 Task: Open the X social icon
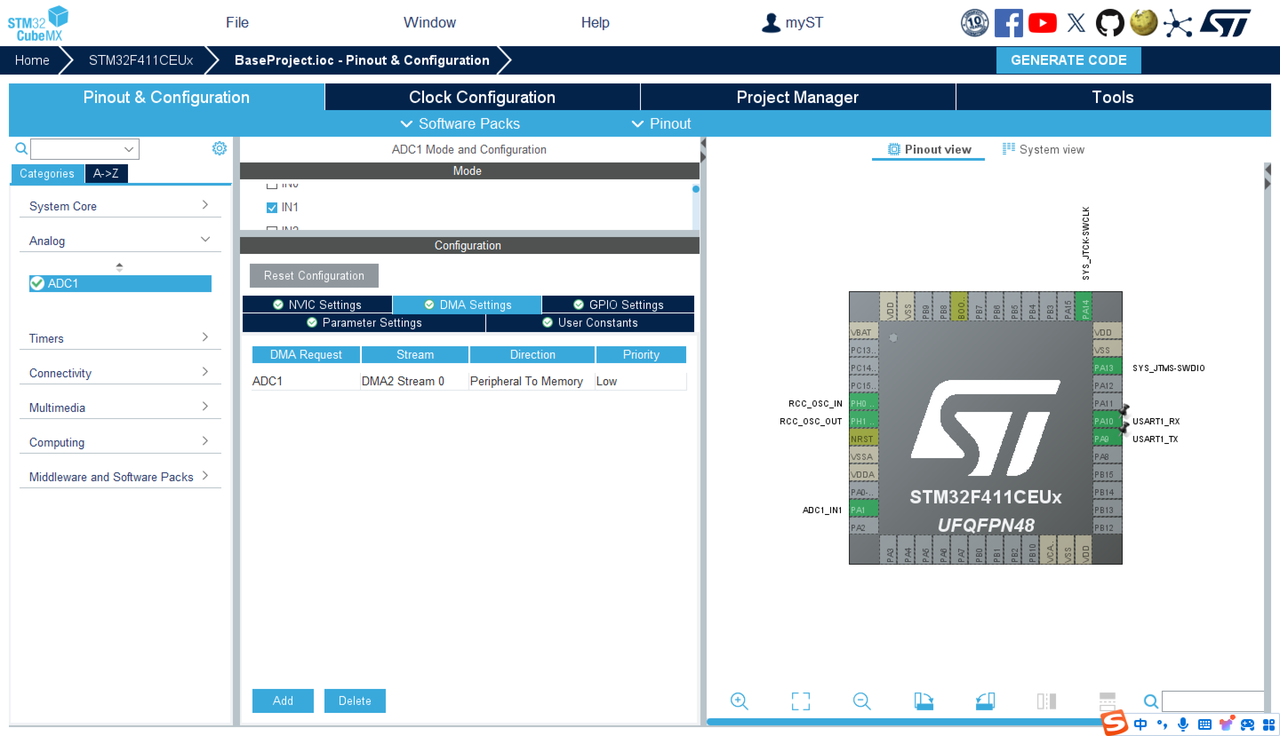(x=1076, y=23)
